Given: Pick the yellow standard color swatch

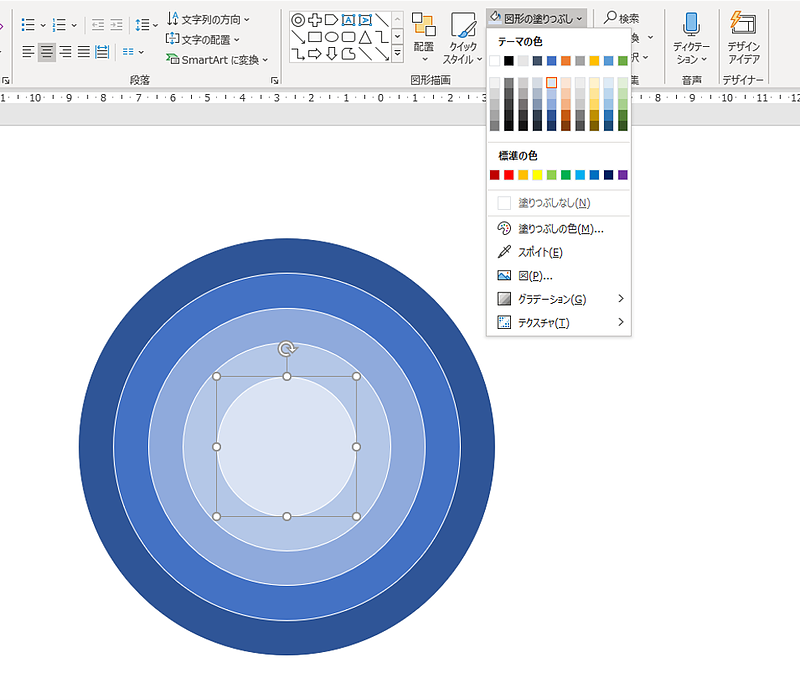Looking at the screenshot, I should pos(537,175).
